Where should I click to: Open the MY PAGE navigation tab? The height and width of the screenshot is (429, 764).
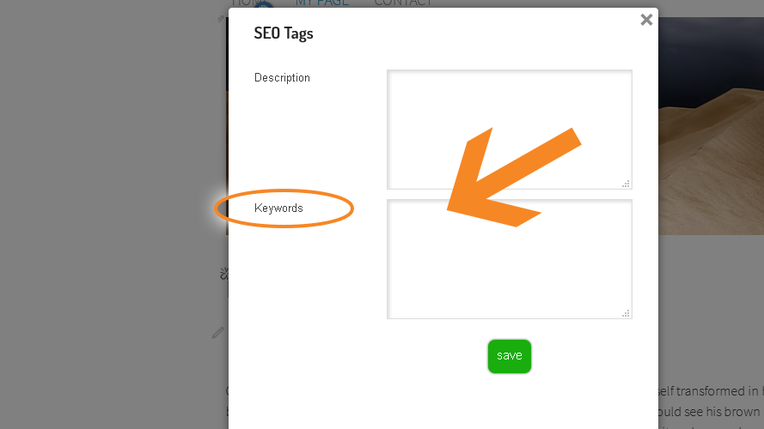(x=321, y=3)
